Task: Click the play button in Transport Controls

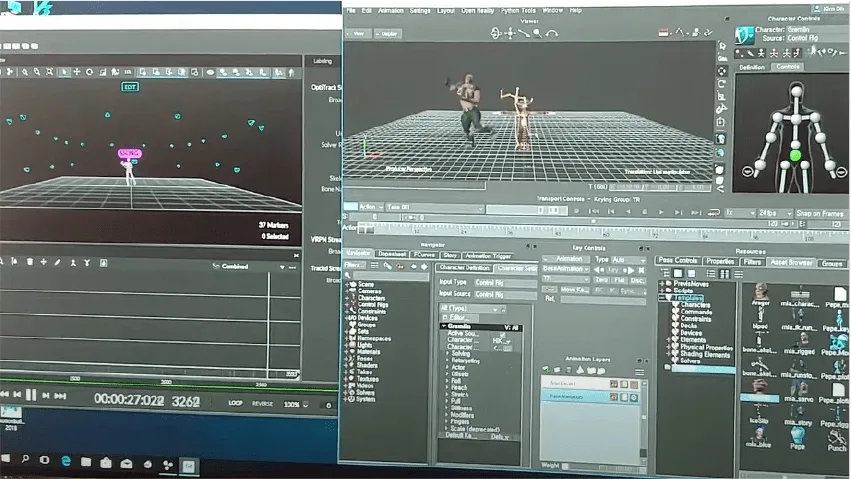Action: [661, 212]
